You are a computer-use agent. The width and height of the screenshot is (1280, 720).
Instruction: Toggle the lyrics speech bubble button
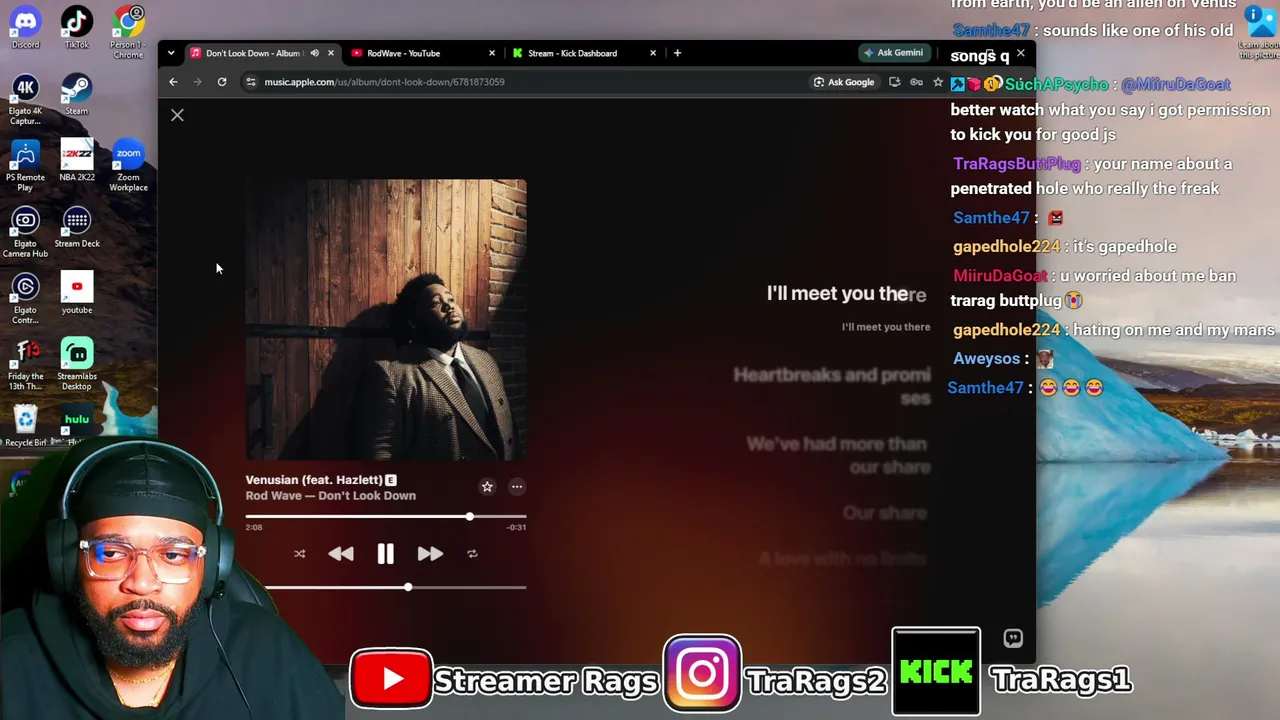click(1013, 638)
